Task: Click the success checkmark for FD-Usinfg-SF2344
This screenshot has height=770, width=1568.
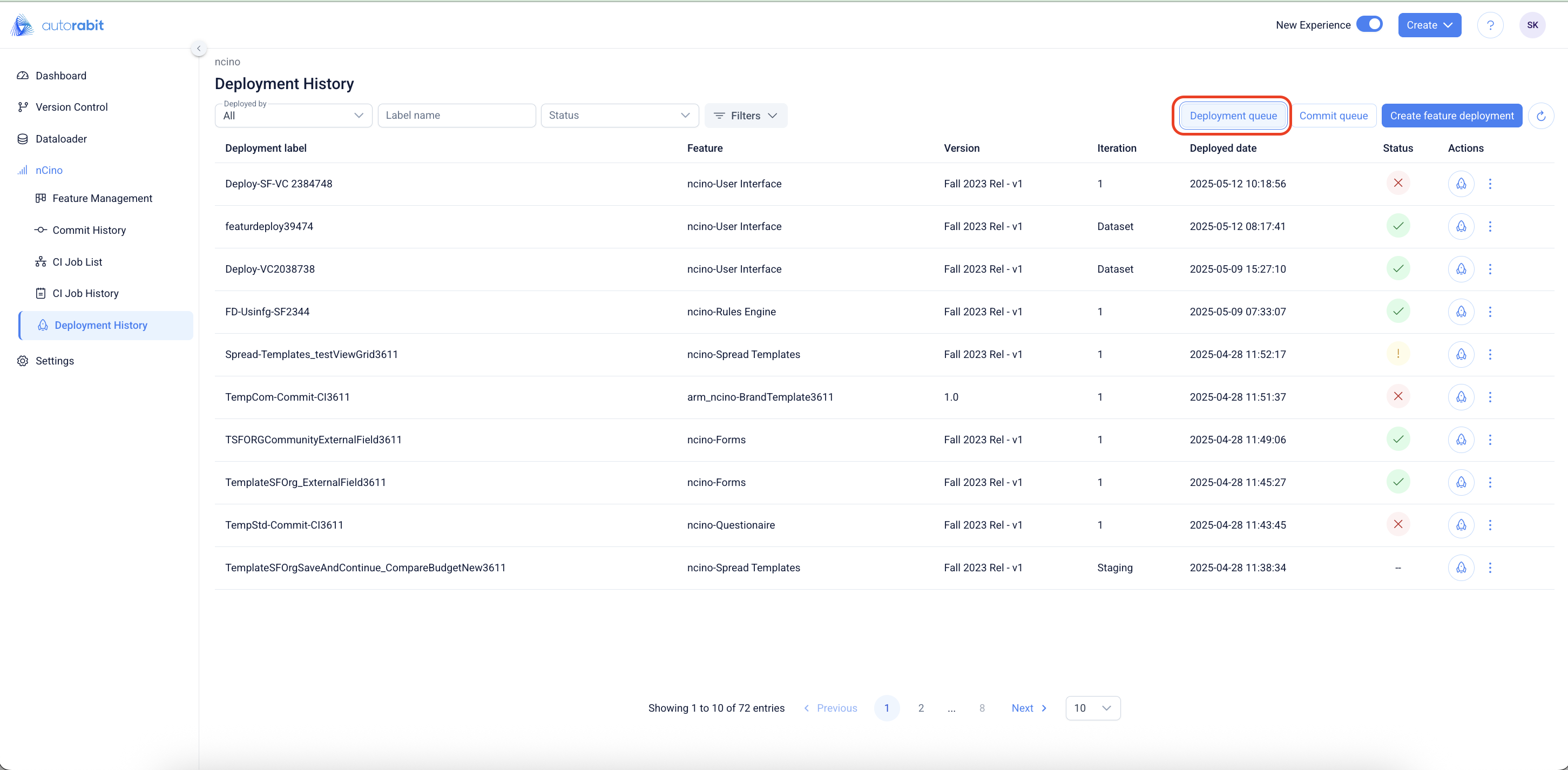Action: coord(1397,311)
